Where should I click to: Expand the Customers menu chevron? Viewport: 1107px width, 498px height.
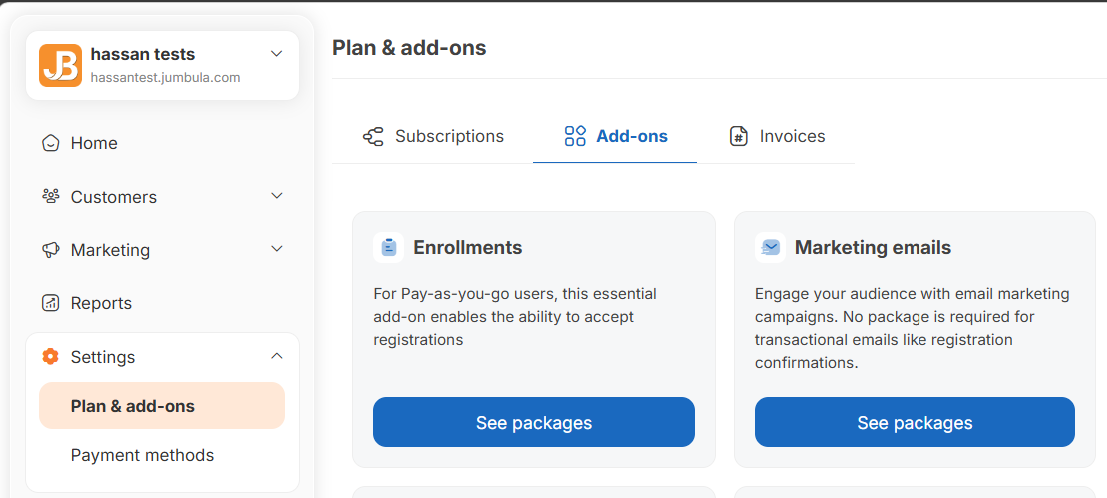pos(277,196)
